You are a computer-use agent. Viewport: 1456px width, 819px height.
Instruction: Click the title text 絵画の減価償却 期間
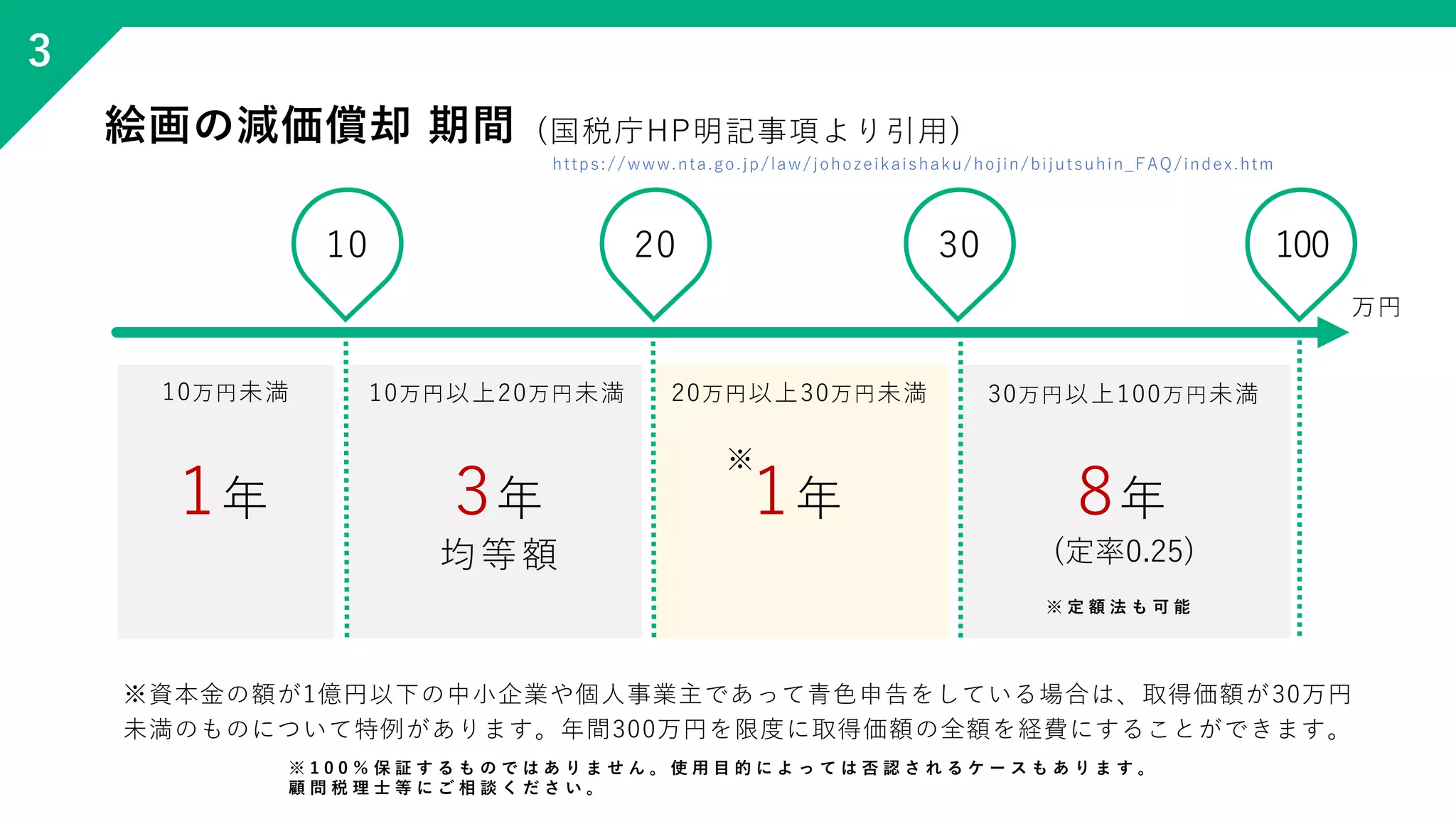pos(309,126)
